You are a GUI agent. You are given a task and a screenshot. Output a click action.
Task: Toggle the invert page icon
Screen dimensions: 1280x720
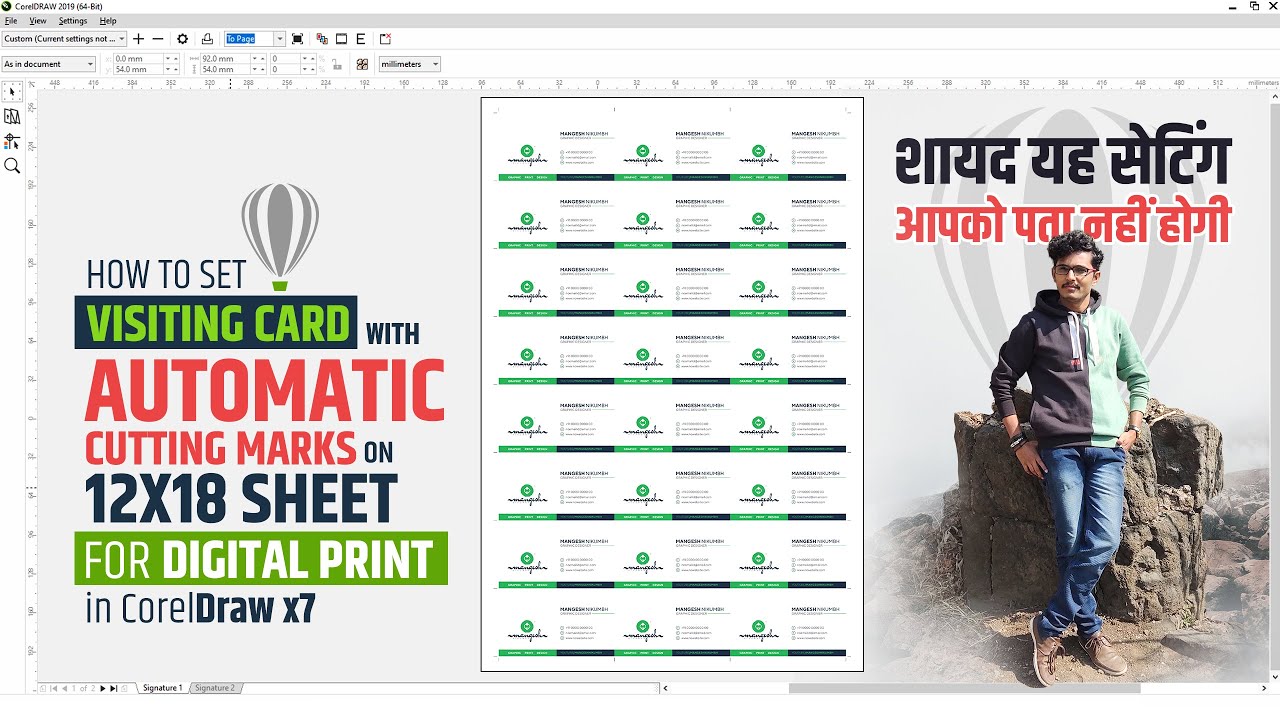(x=341, y=39)
